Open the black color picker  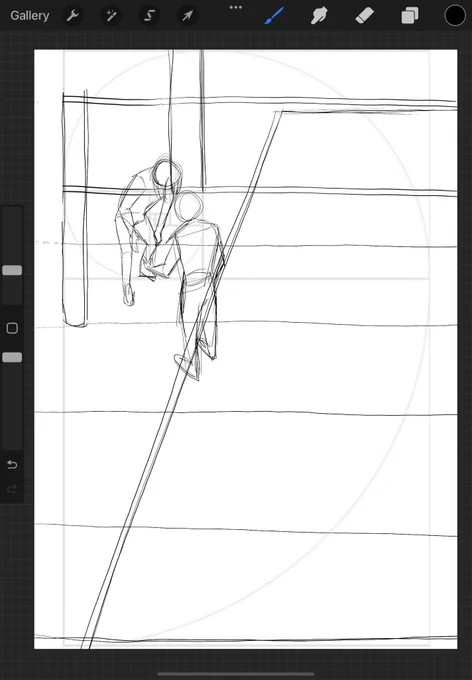[455, 16]
